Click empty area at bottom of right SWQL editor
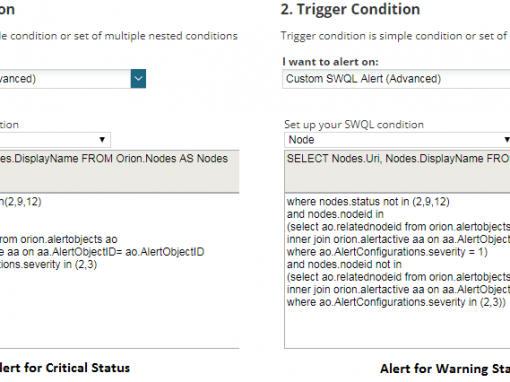510x382 pixels. (397, 328)
